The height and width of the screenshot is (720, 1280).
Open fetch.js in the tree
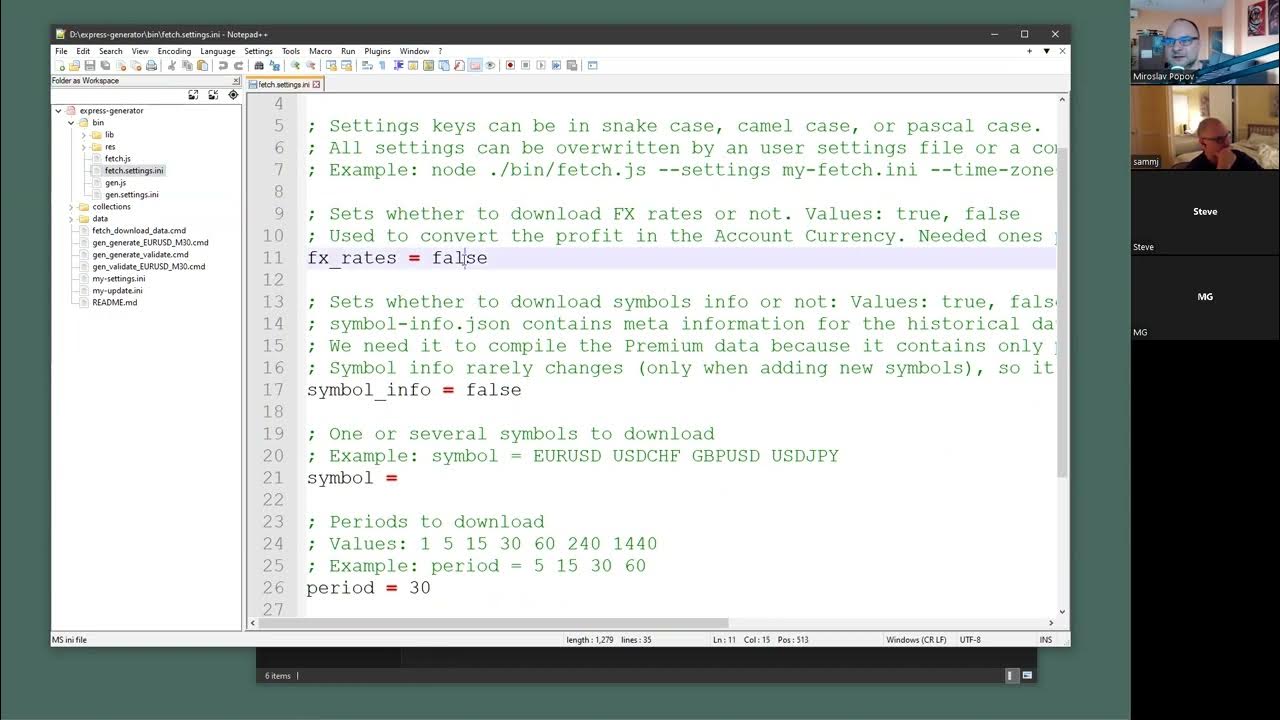click(117, 159)
